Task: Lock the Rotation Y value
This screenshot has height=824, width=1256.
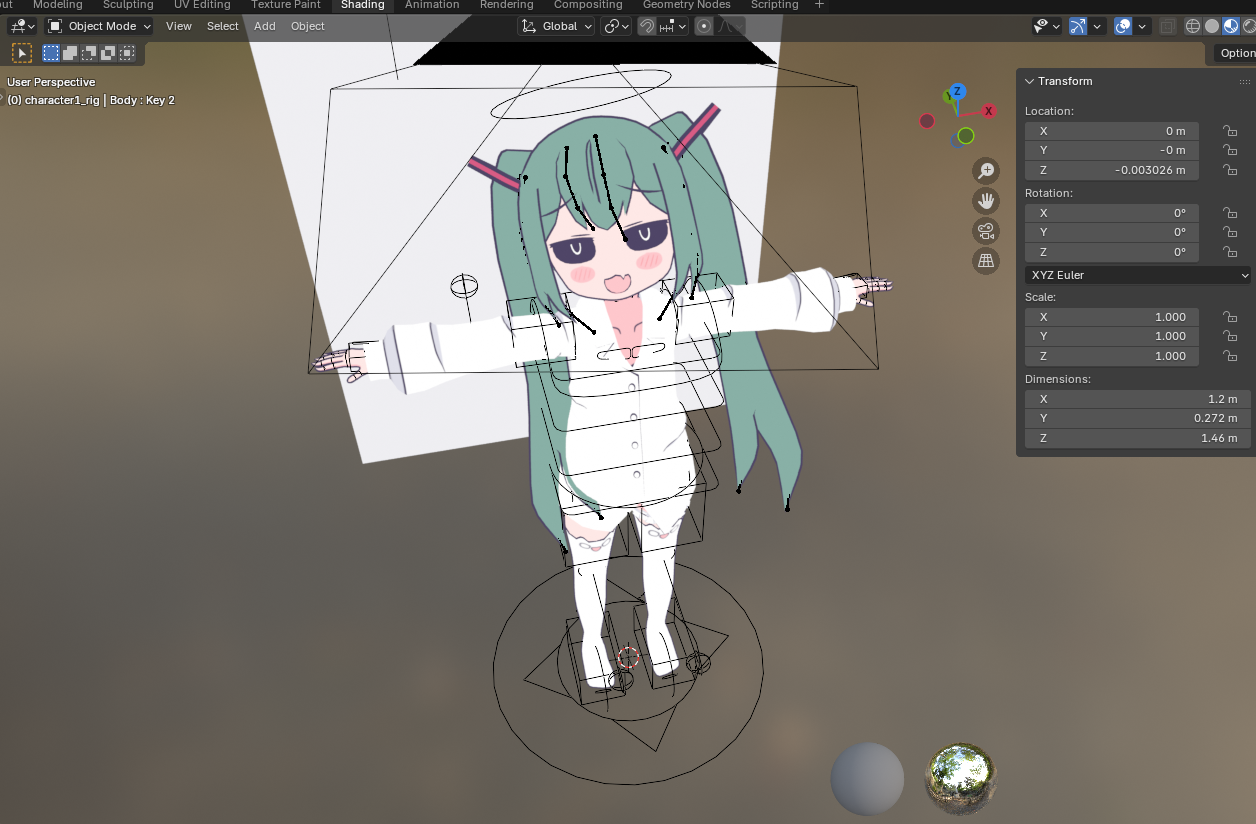Action: point(1229,232)
